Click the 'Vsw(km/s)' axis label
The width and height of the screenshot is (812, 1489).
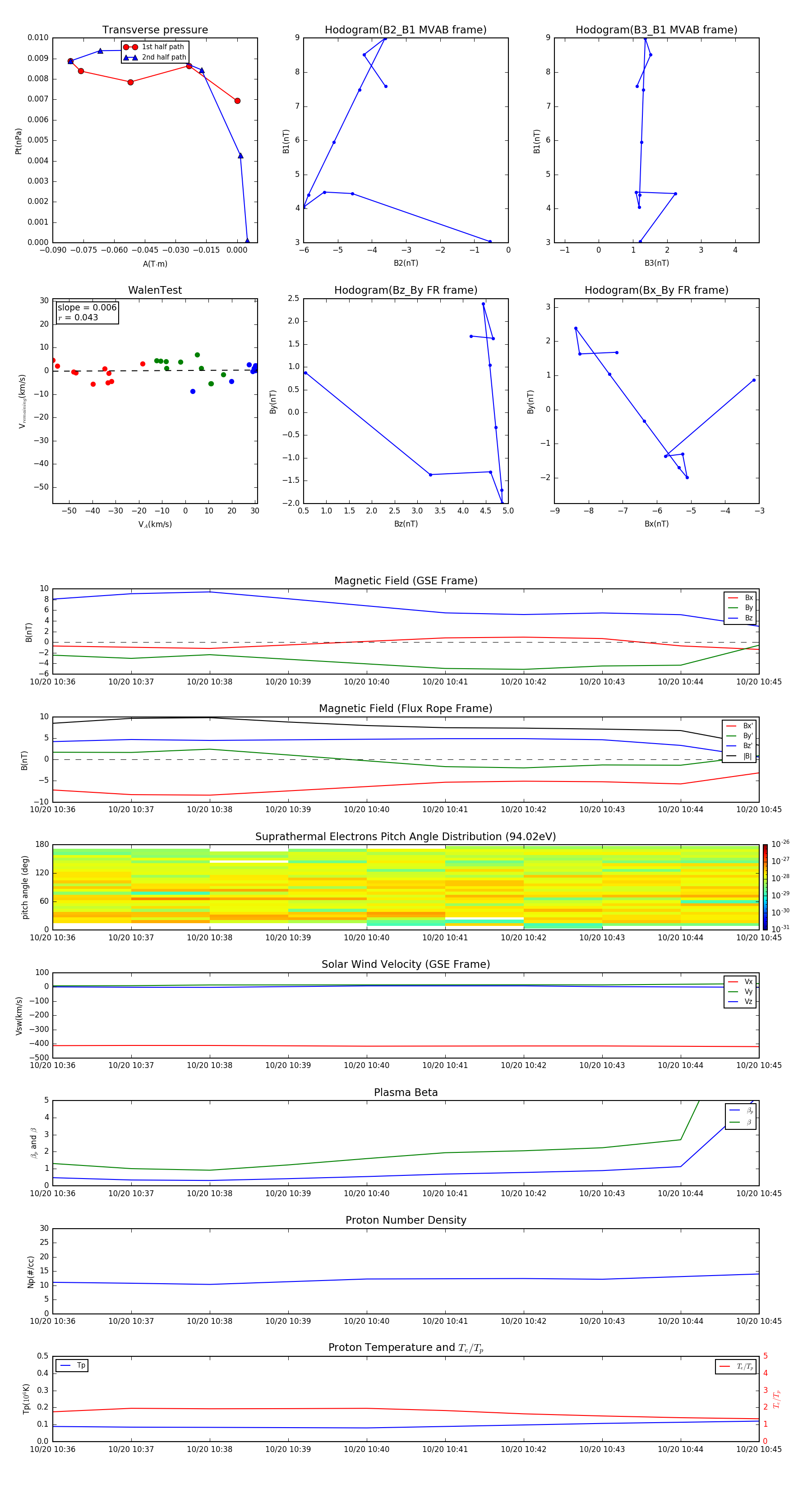click(19, 1015)
